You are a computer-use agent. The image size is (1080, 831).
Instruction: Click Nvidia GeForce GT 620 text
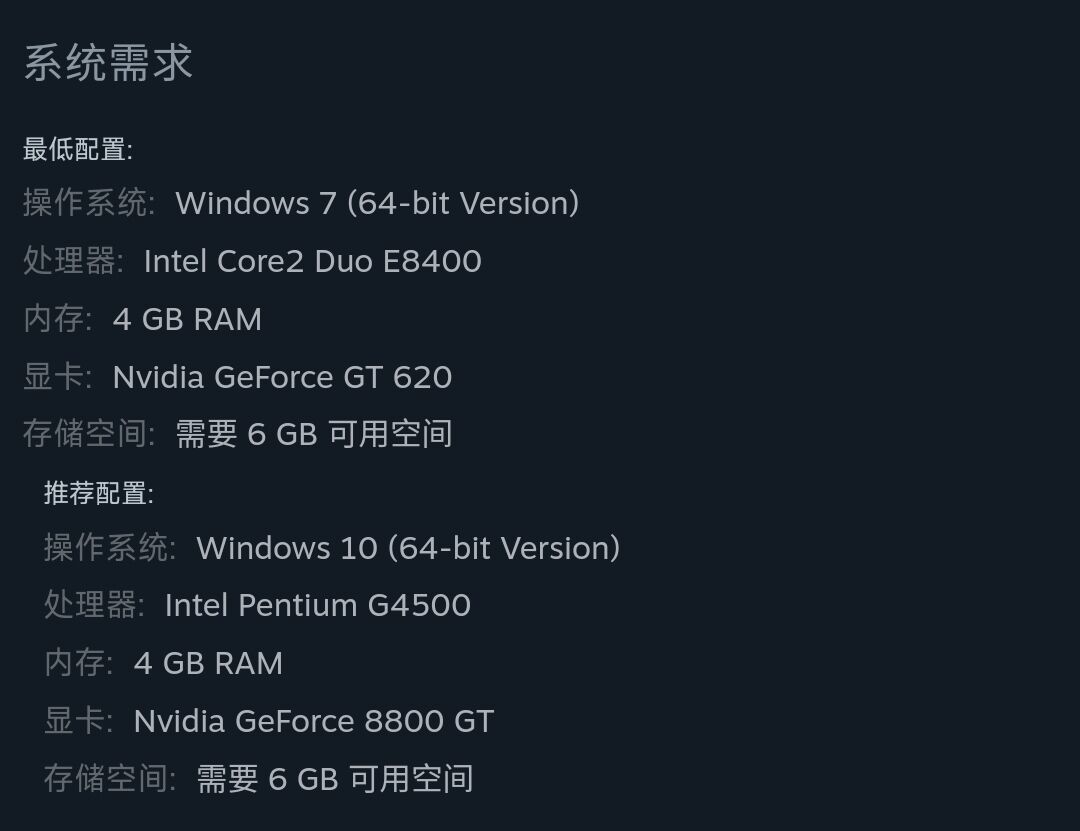coord(282,377)
